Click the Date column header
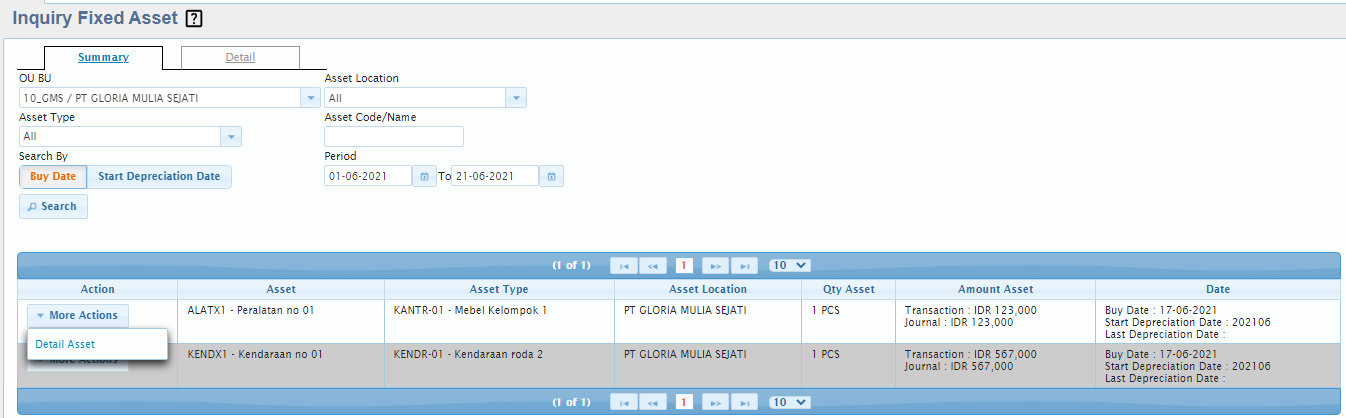The height and width of the screenshot is (418, 1346). (1218, 289)
